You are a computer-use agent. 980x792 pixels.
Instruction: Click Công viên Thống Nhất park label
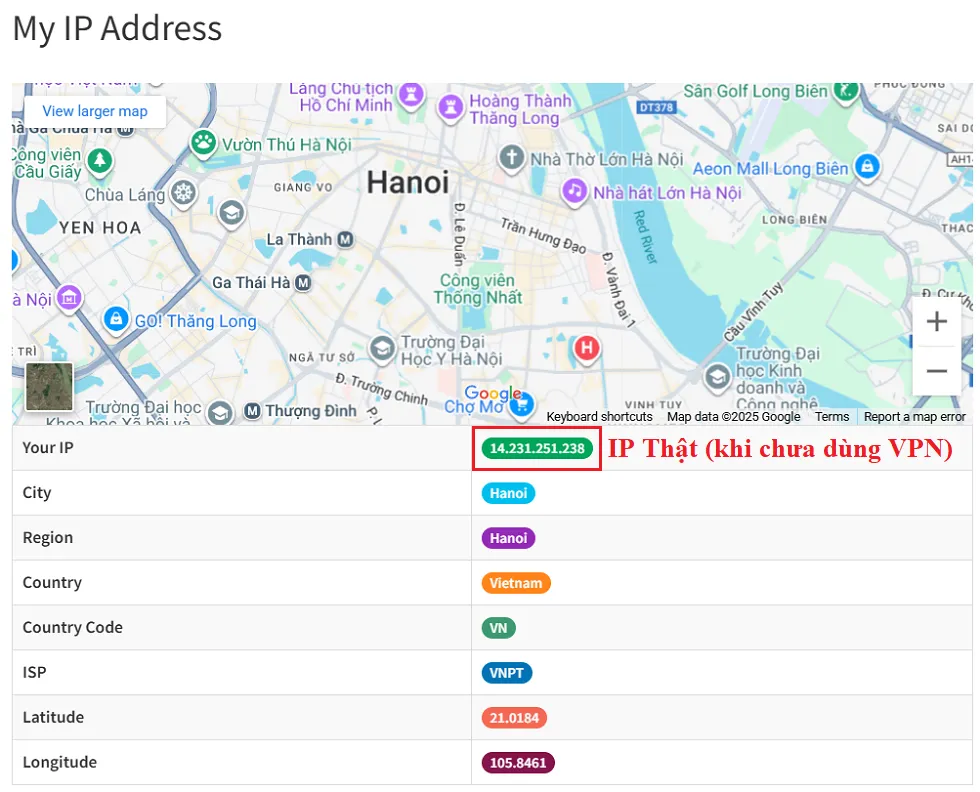point(478,289)
